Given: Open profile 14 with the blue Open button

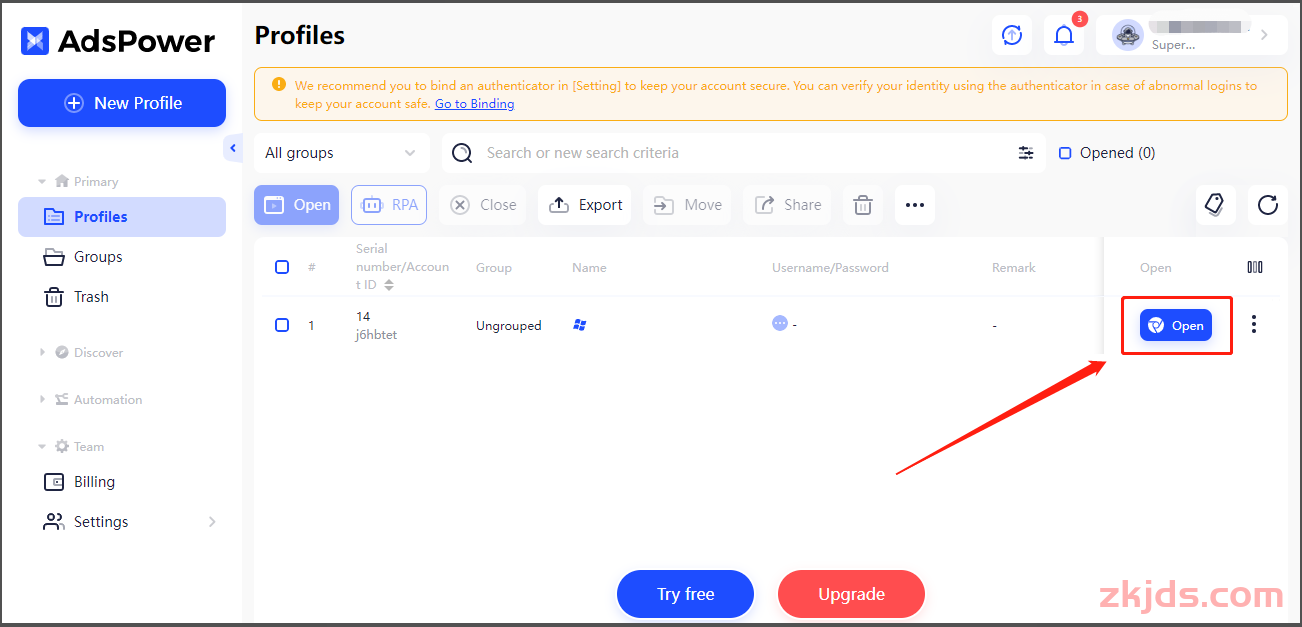Looking at the screenshot, I should [1176, 325].
